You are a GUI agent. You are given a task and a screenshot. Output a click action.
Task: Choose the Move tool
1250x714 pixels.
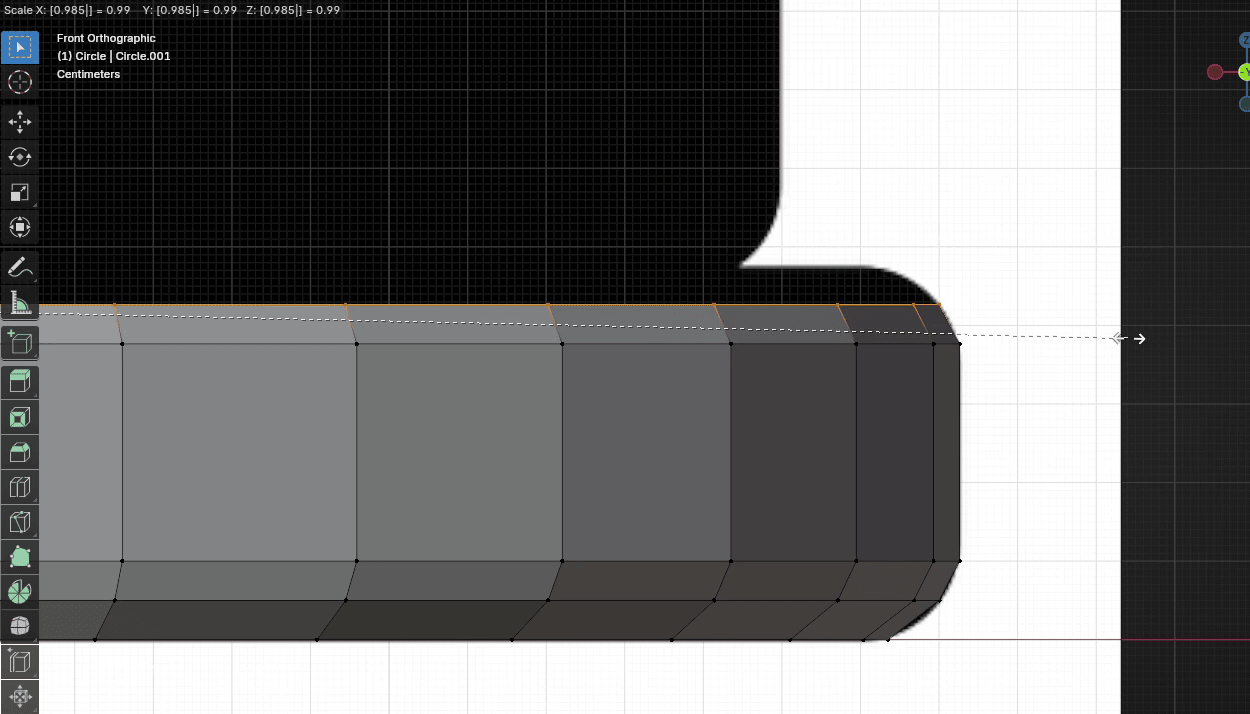coord(20,122)
